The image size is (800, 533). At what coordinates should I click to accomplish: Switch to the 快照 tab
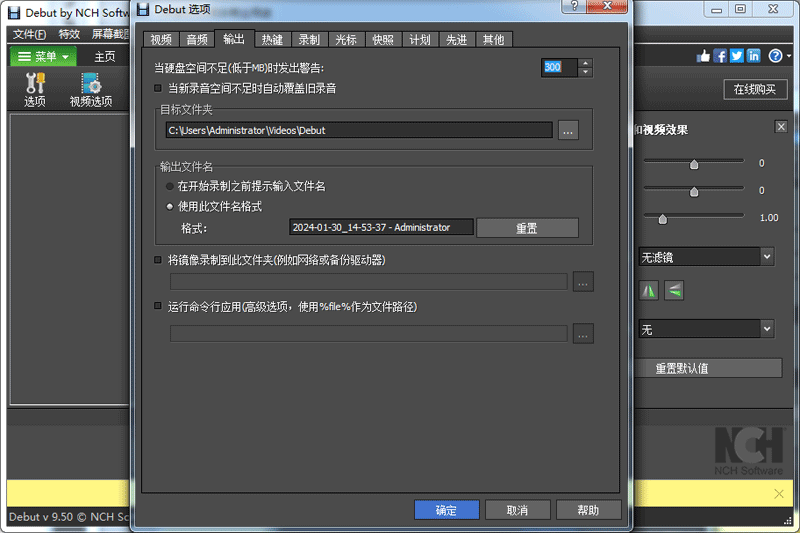click(383, 40)
